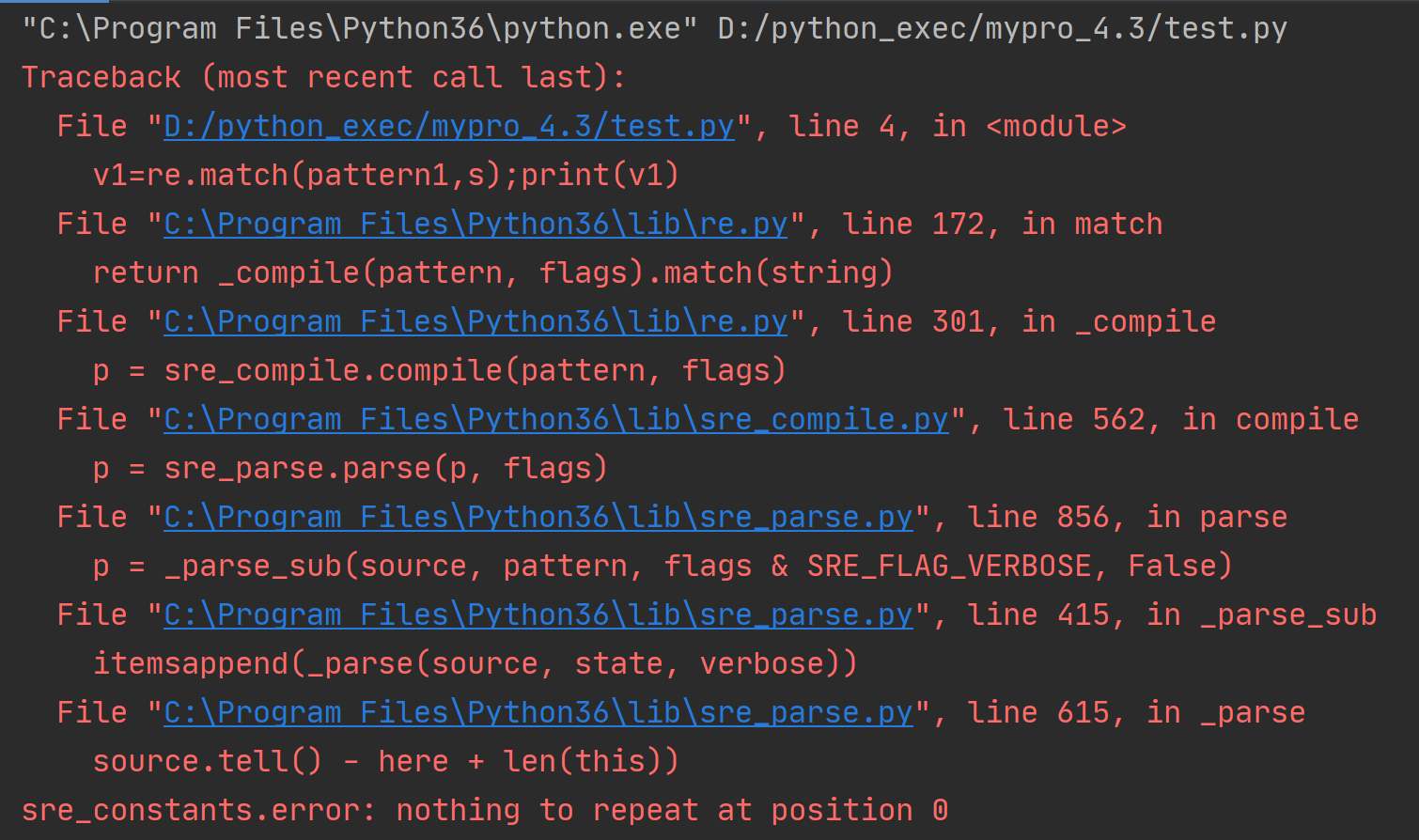Click 'p = sre_compile.compile(pattern, flags)' line
1419x840 pixels.
point(440,370)
